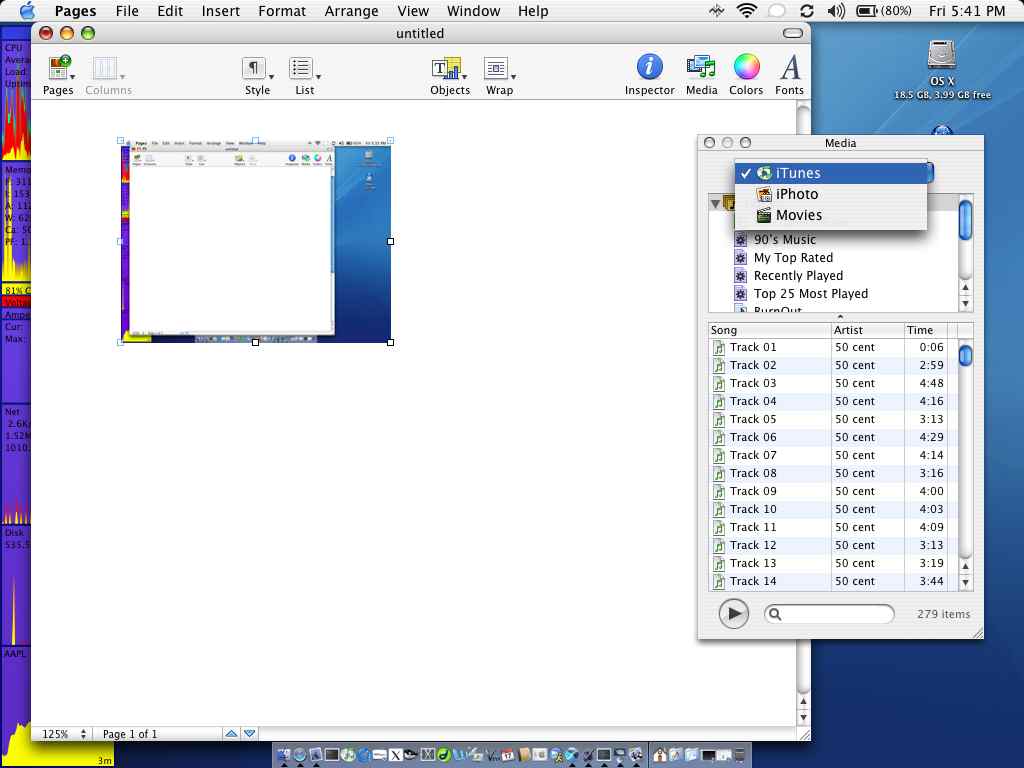Open the File menu
This screenshot has height=768, width=1024.
pos(127,11)
